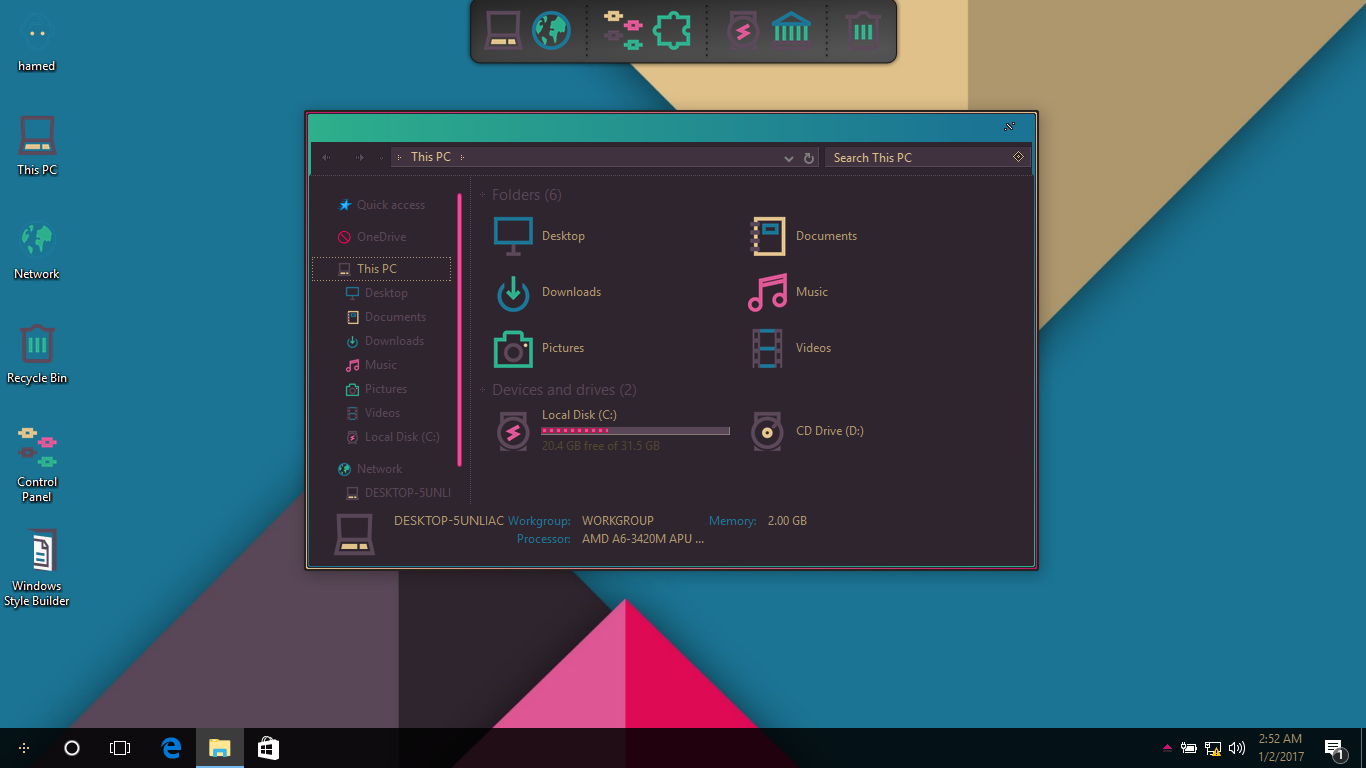Image resolution: width=1366 pixels, height=768 pixels.
Task: Open CD Drive (D:)
Action: 768,431
